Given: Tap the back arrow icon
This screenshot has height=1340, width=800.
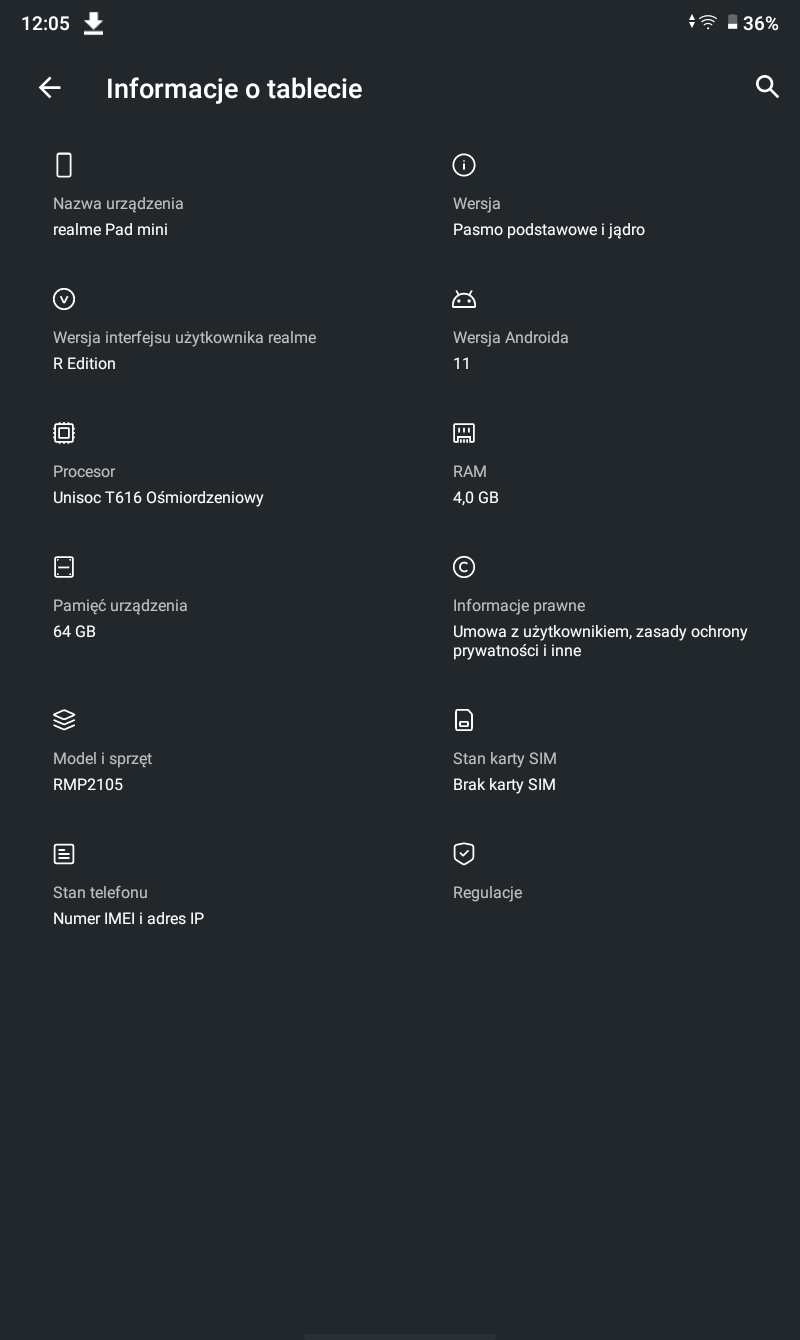Looking at the screenshot, I should 49,88.
